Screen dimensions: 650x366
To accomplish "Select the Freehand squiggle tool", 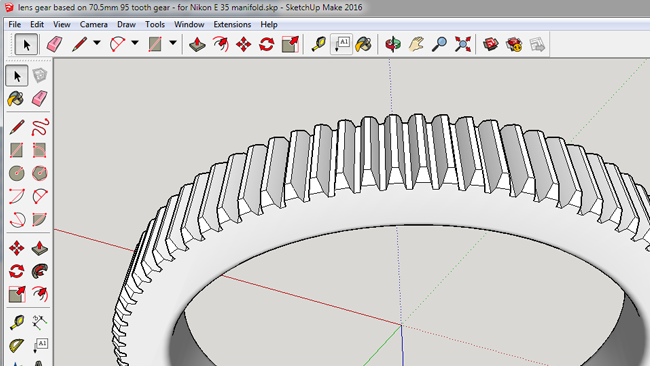I will coord(40,127).
